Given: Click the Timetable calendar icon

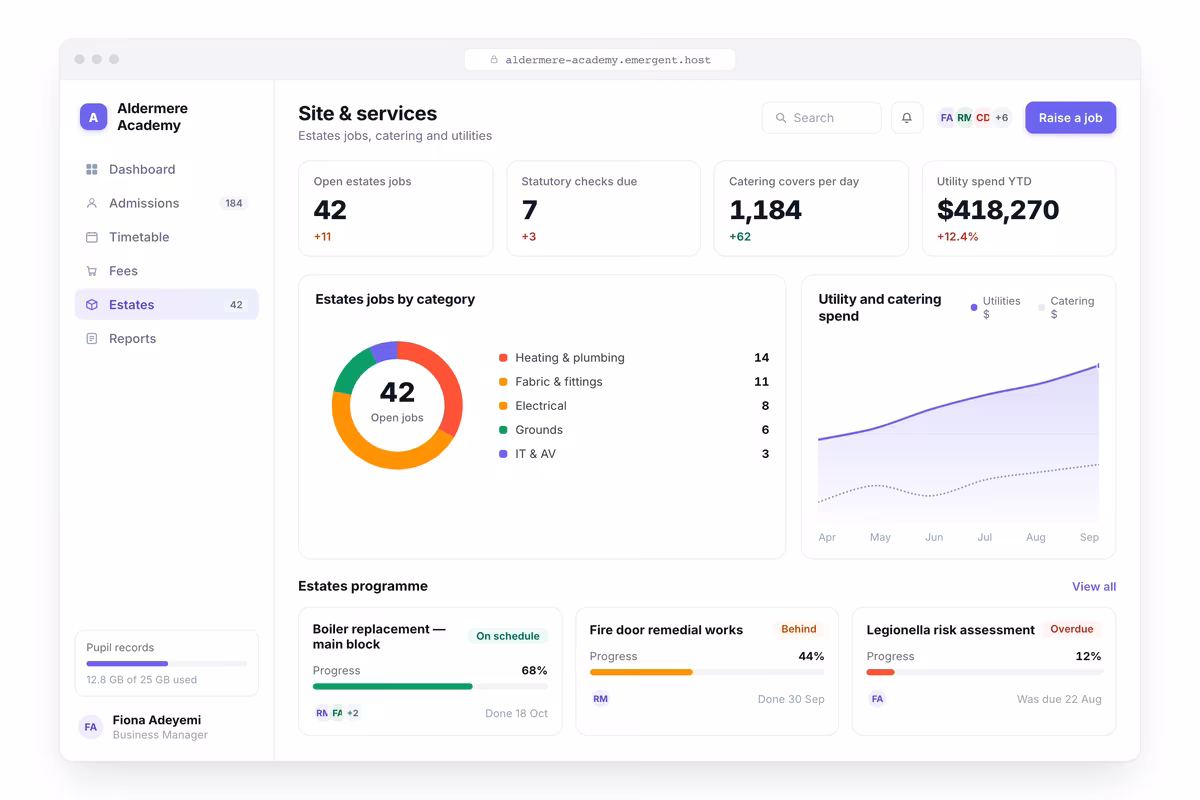Looking at the screenshot, I should [x=92, y=237].
